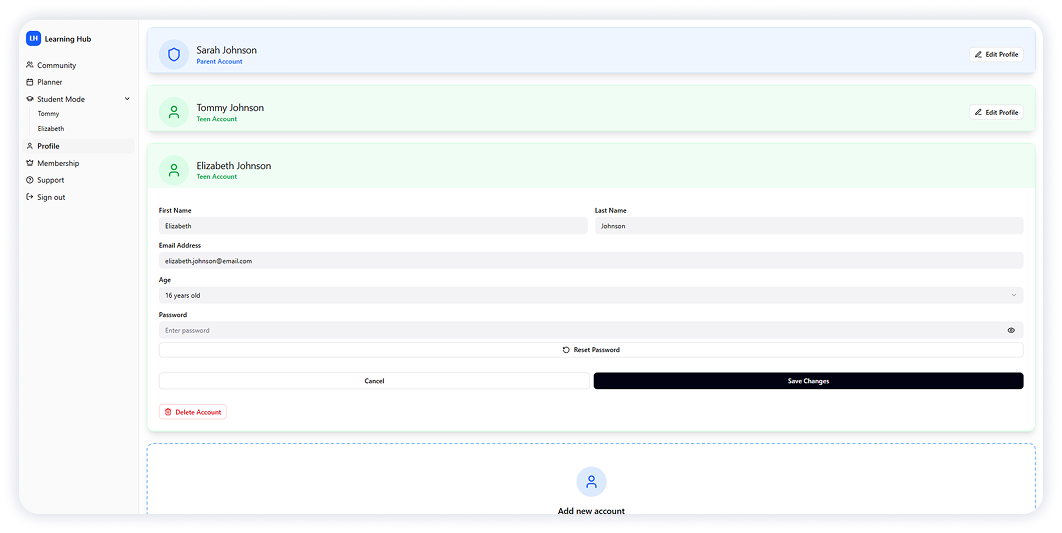
Task: Click Sarah Johnson's shield avatar icon
Action: click(174, 55)
